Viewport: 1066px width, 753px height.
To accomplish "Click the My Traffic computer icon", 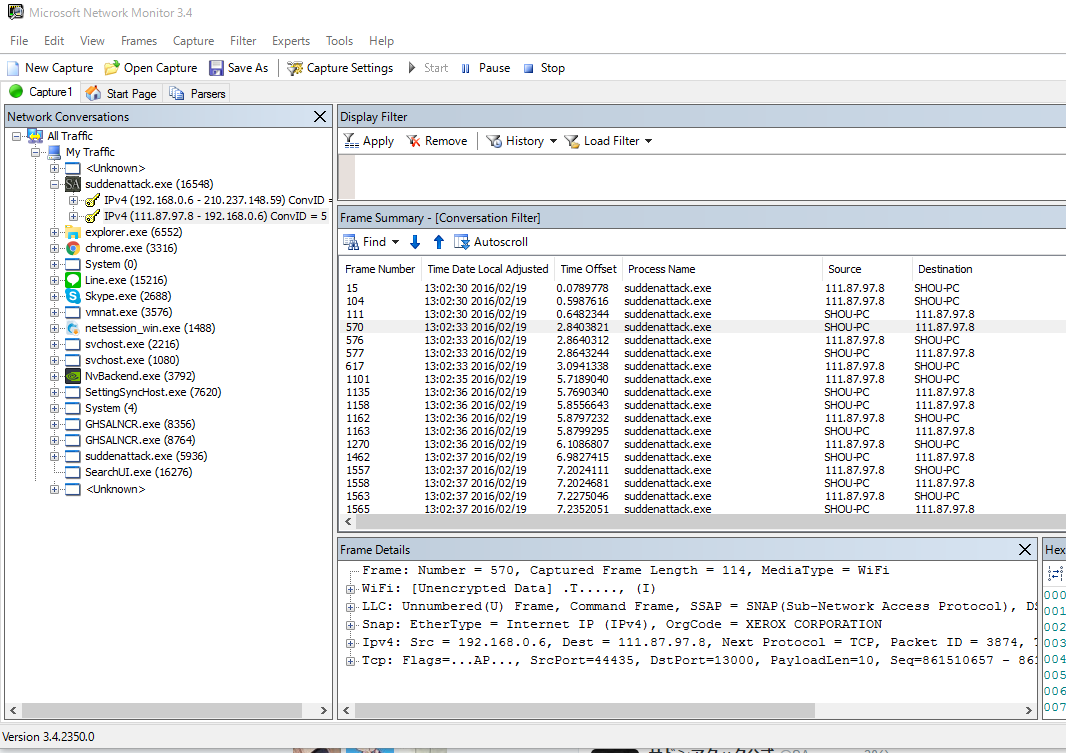I will tap(54, 152).
